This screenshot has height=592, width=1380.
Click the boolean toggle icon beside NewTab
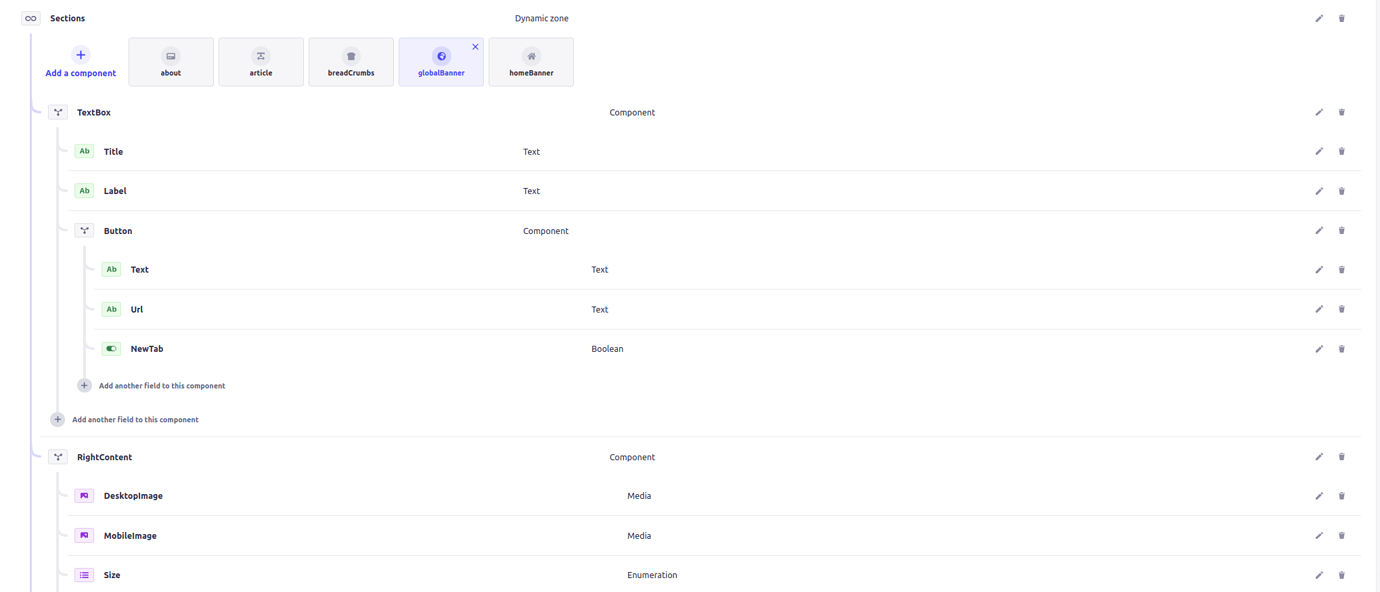[x=110, y=348]
